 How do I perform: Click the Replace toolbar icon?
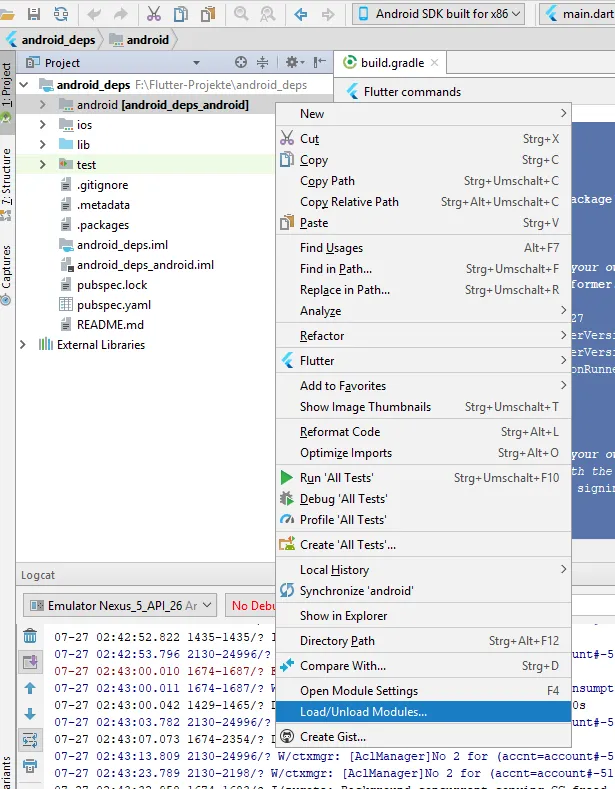267,14
